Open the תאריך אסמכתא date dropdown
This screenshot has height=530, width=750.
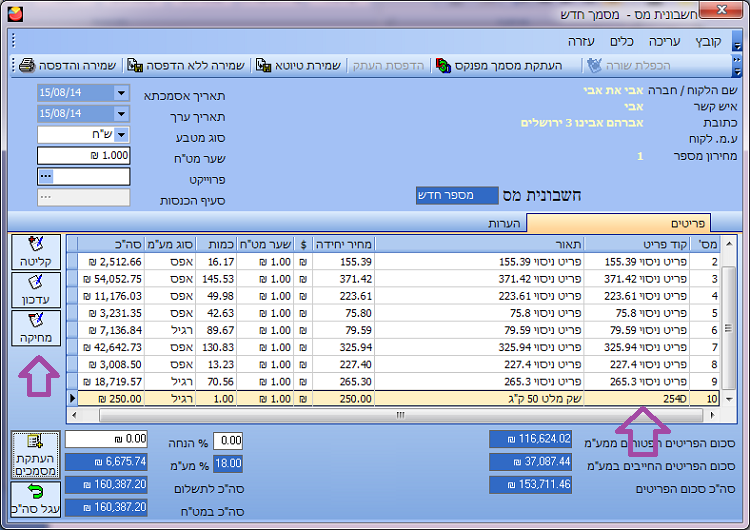(x=122, y=93)
